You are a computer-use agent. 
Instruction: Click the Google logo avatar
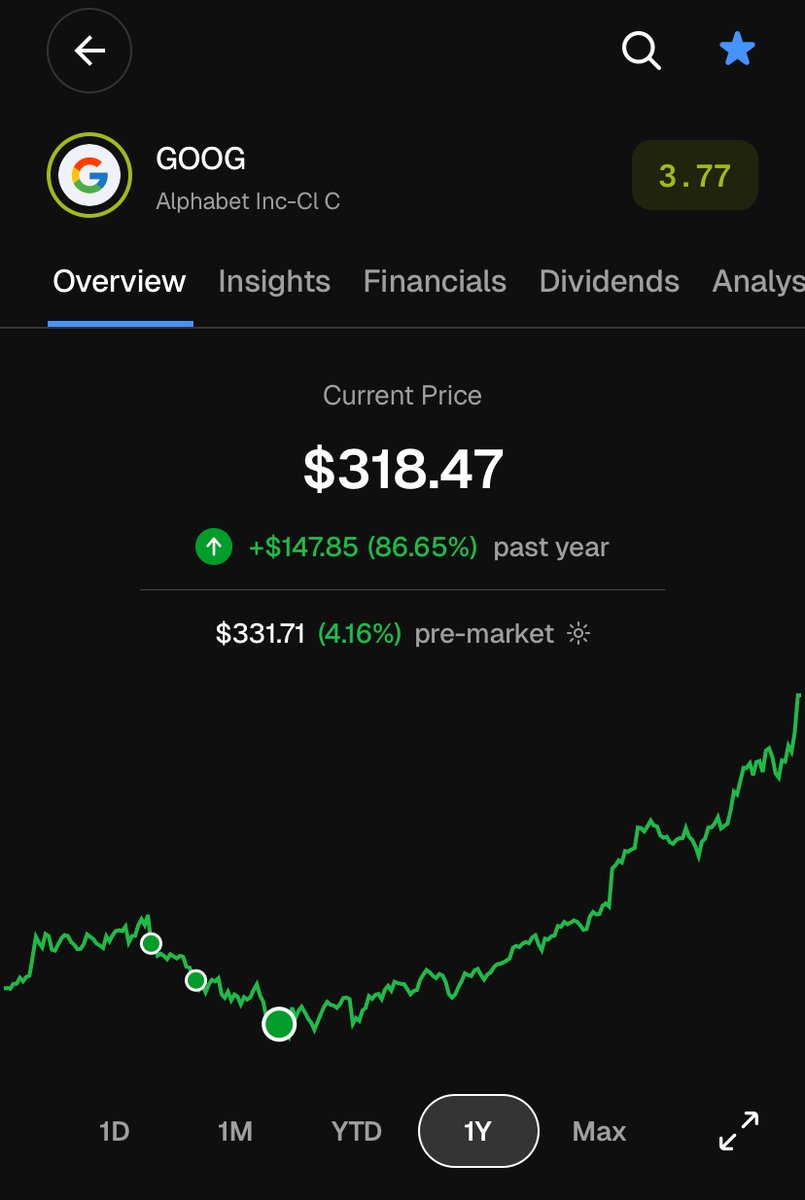(x=89, y=174)
